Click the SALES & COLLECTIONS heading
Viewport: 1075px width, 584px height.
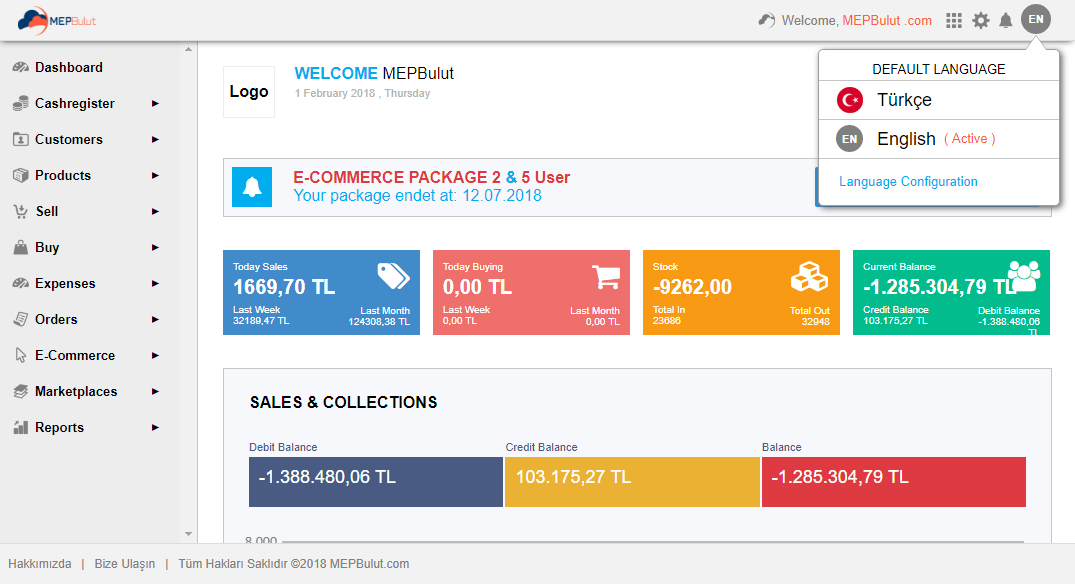pyautogui.click(x=343, y=402)
